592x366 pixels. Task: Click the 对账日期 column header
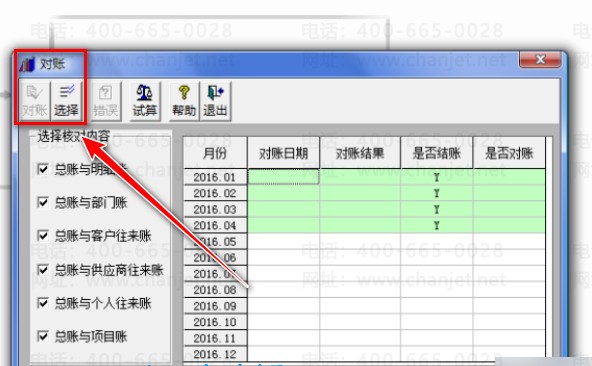click(284, 153)
